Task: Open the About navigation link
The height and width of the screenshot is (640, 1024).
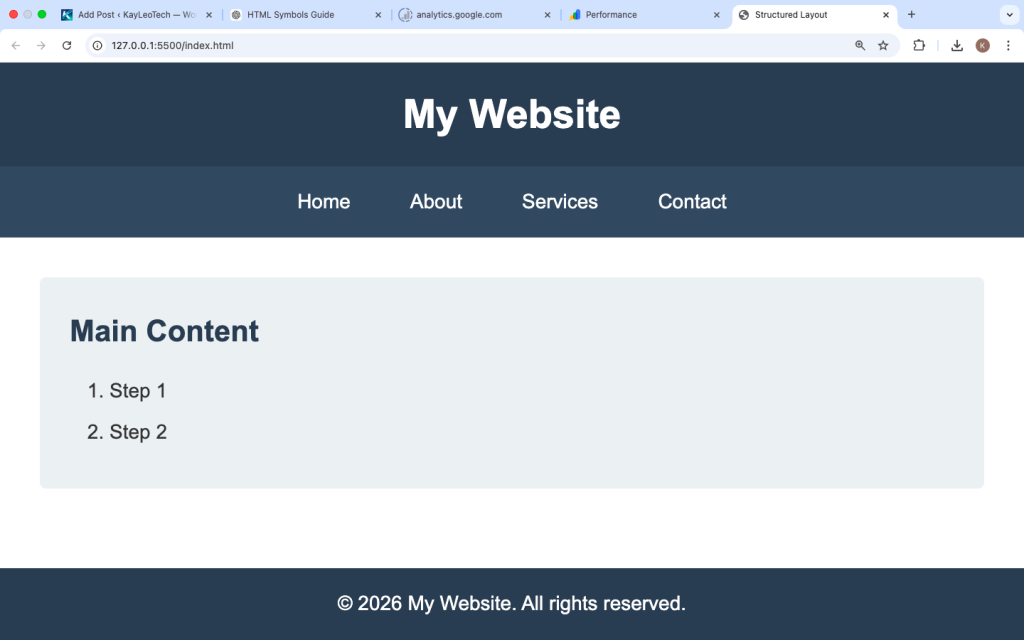Action: 436,202
